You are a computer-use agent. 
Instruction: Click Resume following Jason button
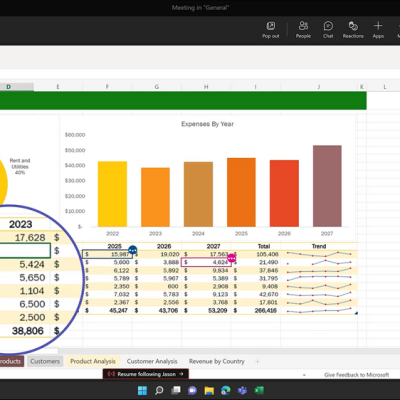(146, 374)
